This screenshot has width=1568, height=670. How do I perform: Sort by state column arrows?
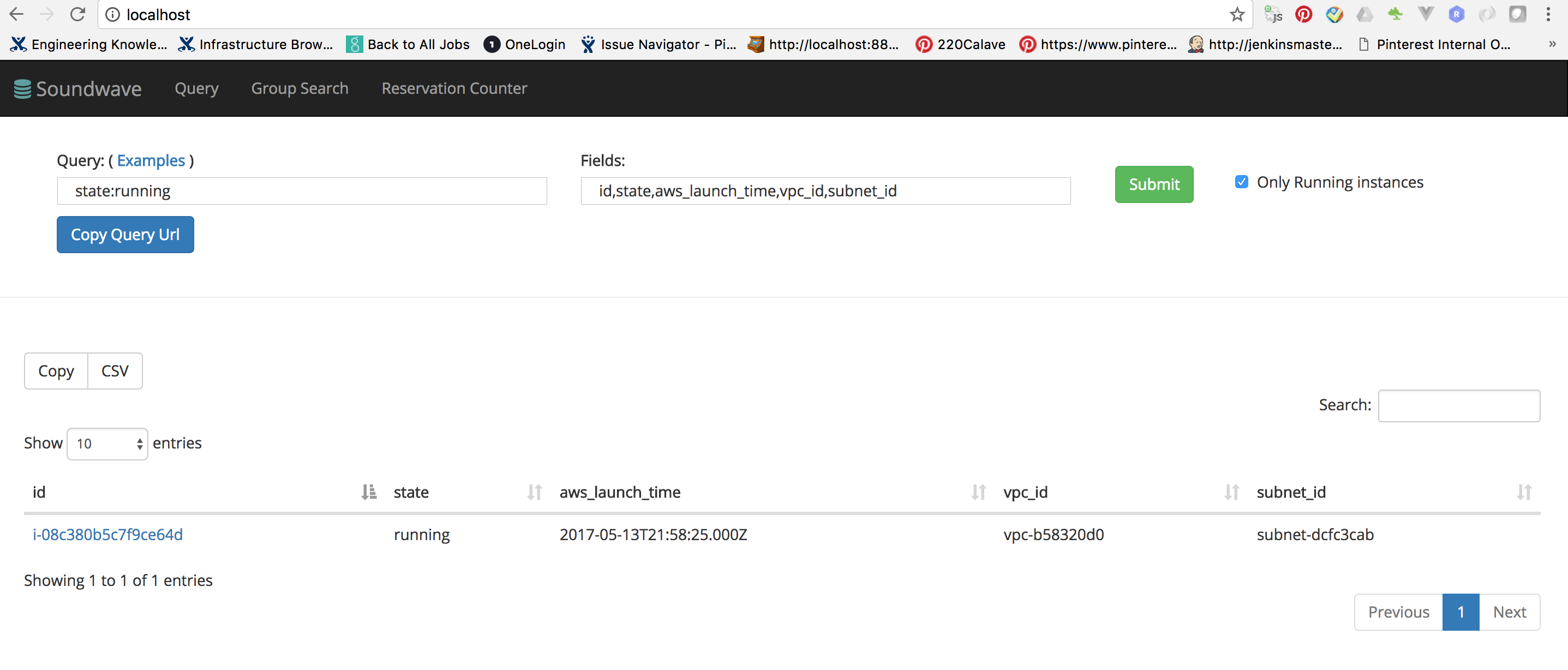click(x=534, y=492)
